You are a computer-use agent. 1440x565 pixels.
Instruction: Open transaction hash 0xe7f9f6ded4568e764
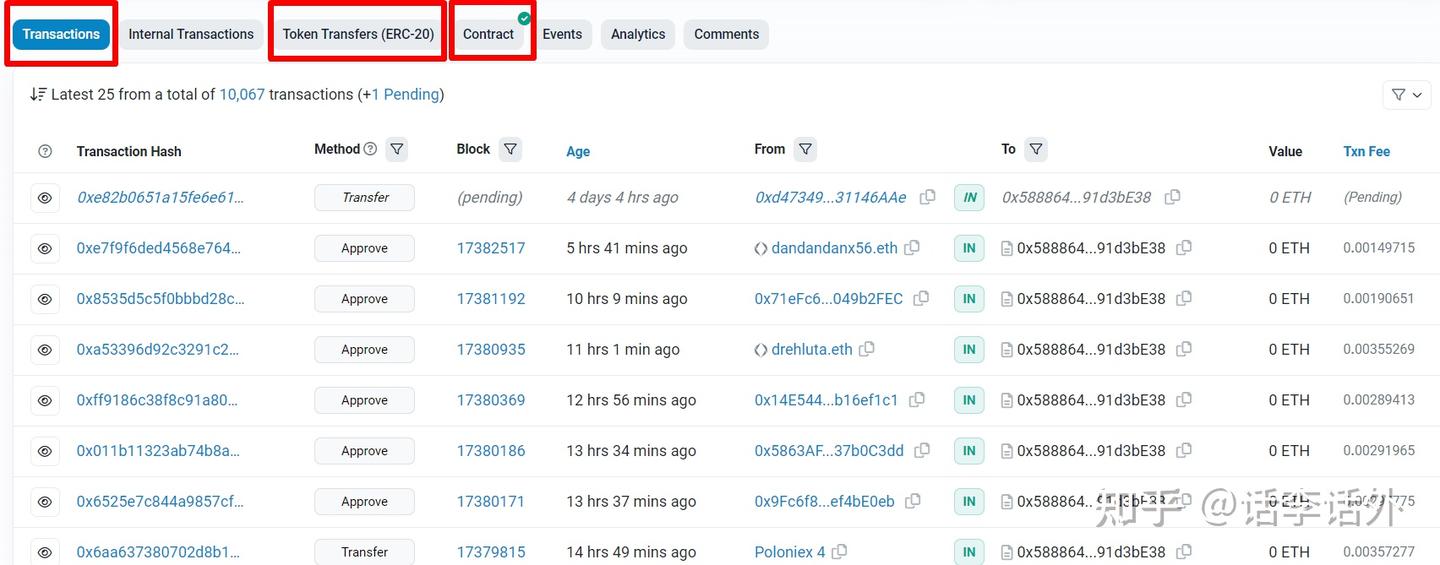[x=159, y=248]
